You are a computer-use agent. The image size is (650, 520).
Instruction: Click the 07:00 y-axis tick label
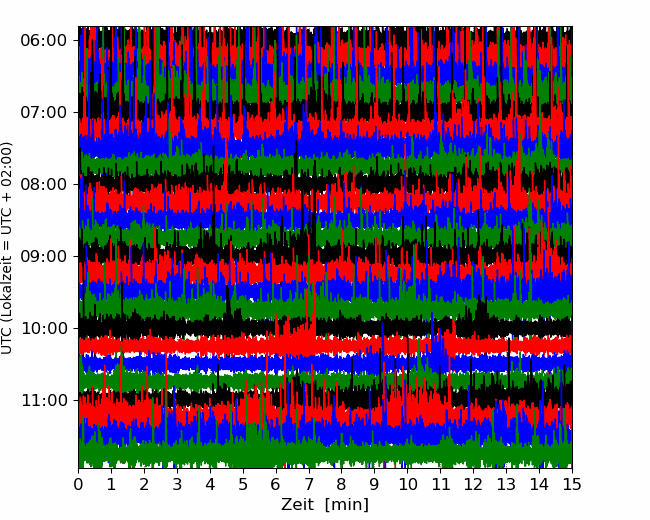(44, 112)
